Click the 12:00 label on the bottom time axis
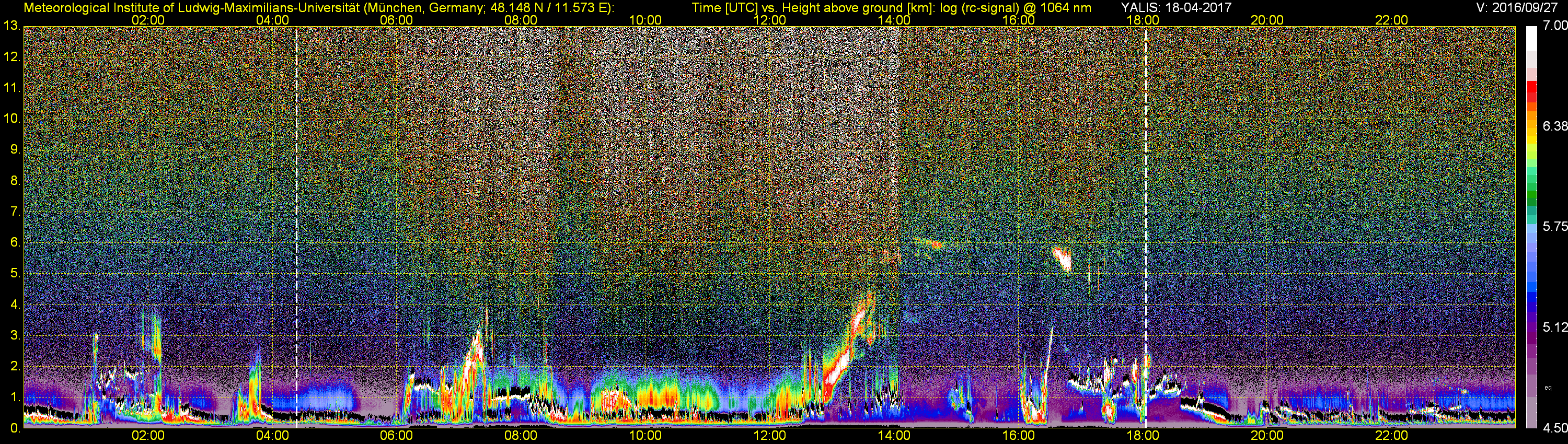 769,436
